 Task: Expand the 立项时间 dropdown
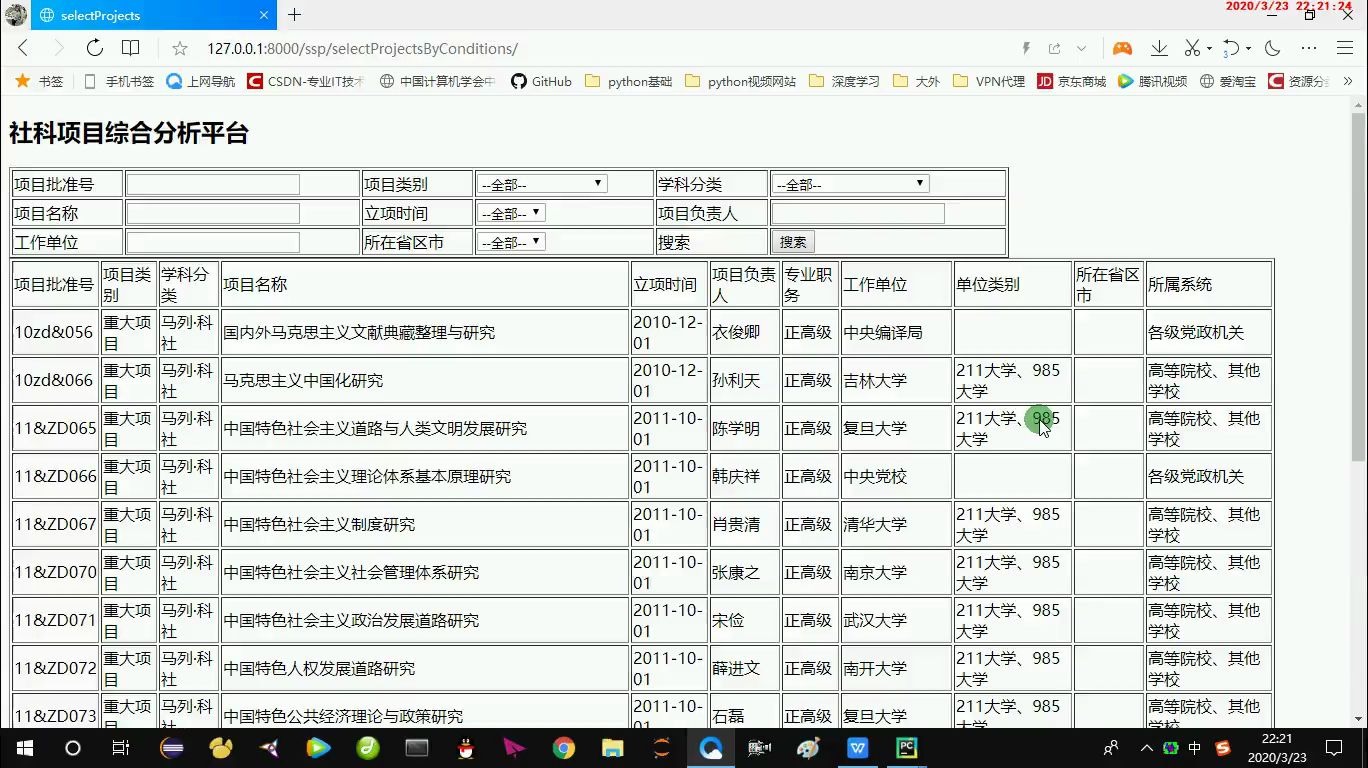pyautogui.click(x=511, y=212)
